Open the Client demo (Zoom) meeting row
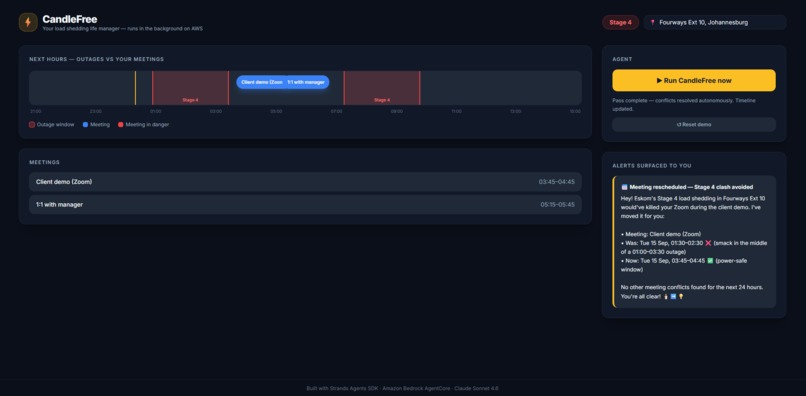Viewport: 806px width, 396px height. click(x=305, y=182)
